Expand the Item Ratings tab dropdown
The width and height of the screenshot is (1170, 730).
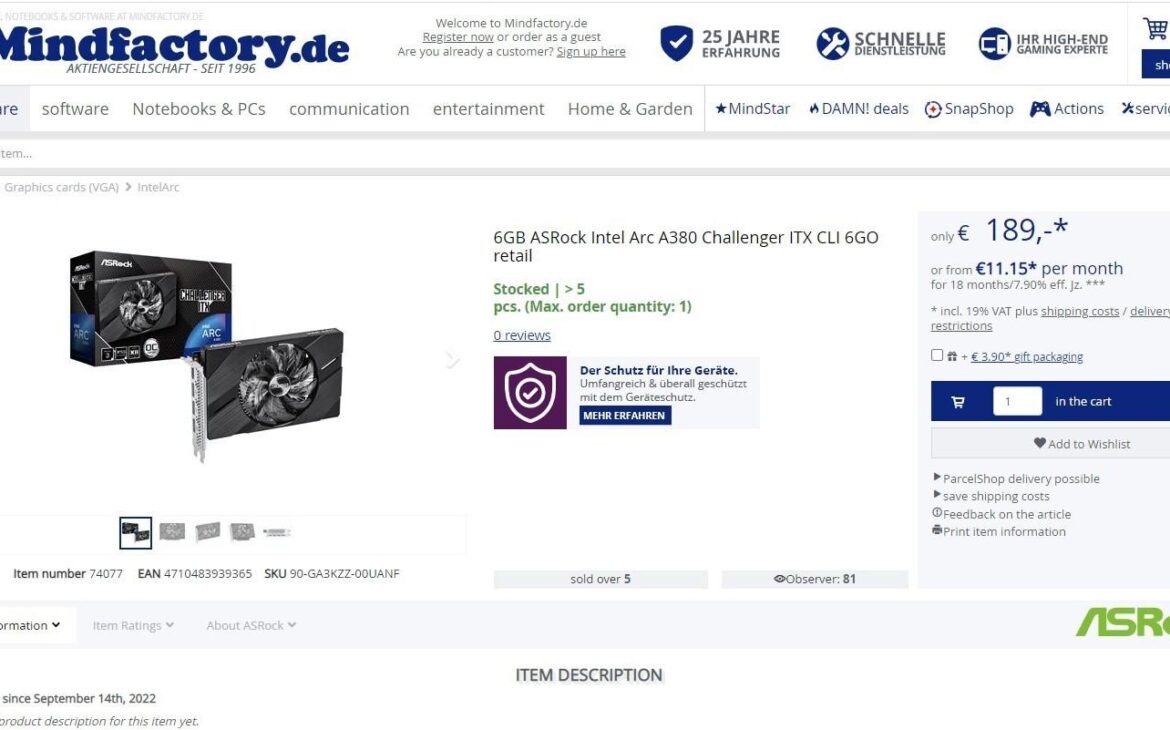point(133,626)
